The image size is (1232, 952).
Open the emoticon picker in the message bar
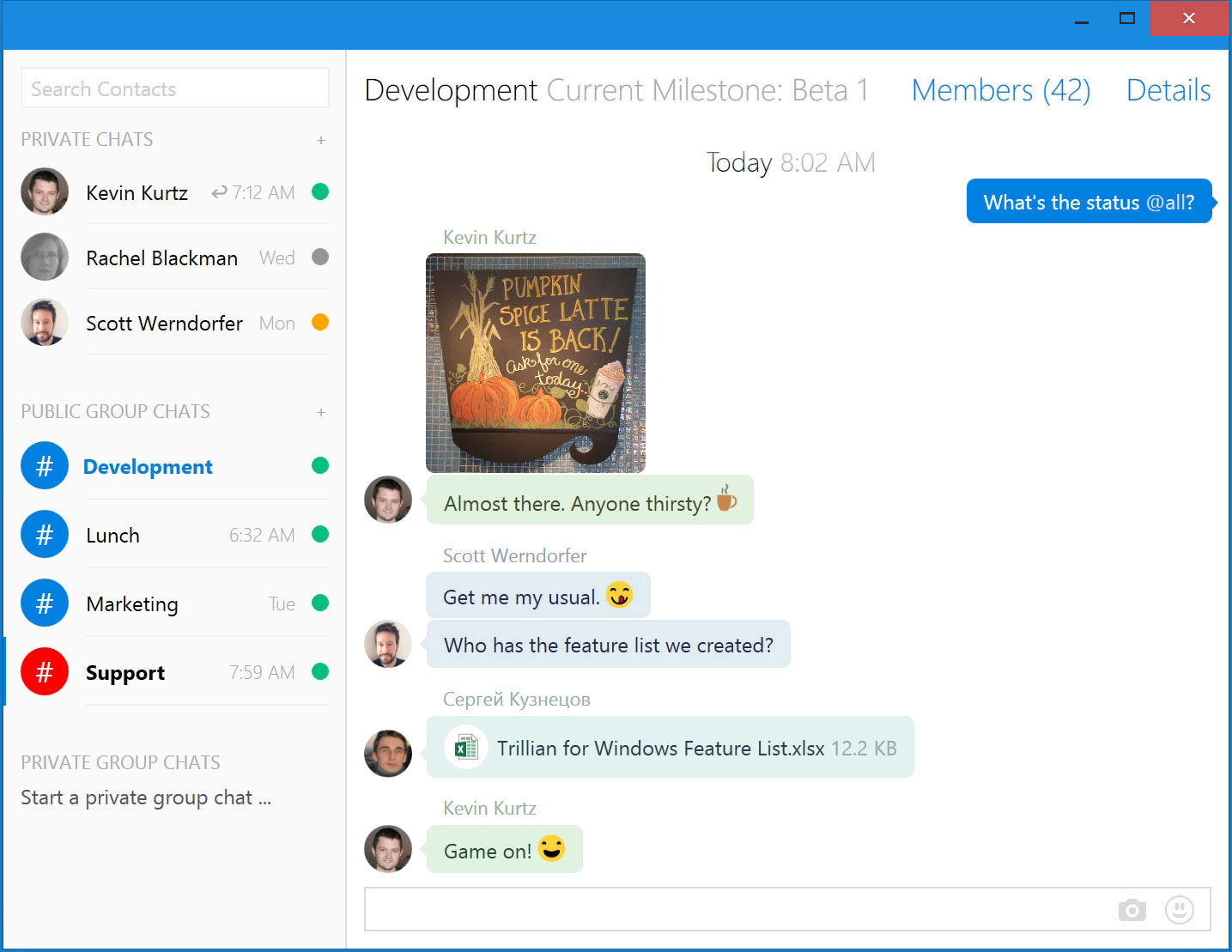1180,910
